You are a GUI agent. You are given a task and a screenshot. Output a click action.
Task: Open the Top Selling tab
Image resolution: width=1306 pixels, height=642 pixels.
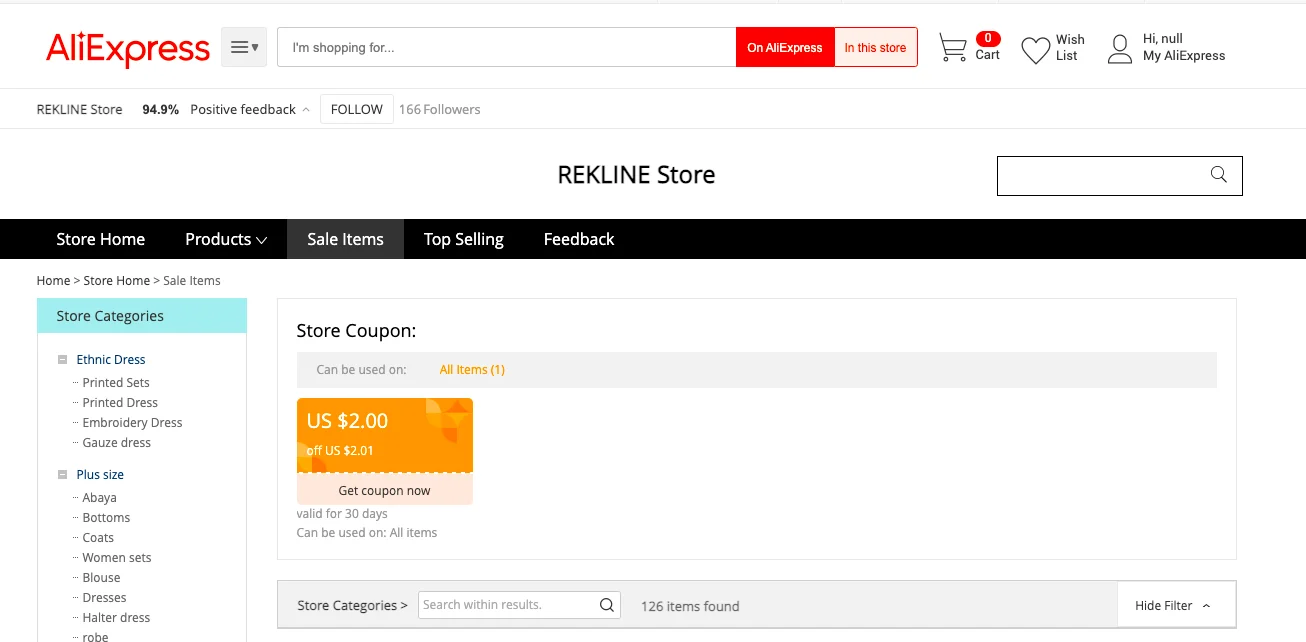pos(464,239)
